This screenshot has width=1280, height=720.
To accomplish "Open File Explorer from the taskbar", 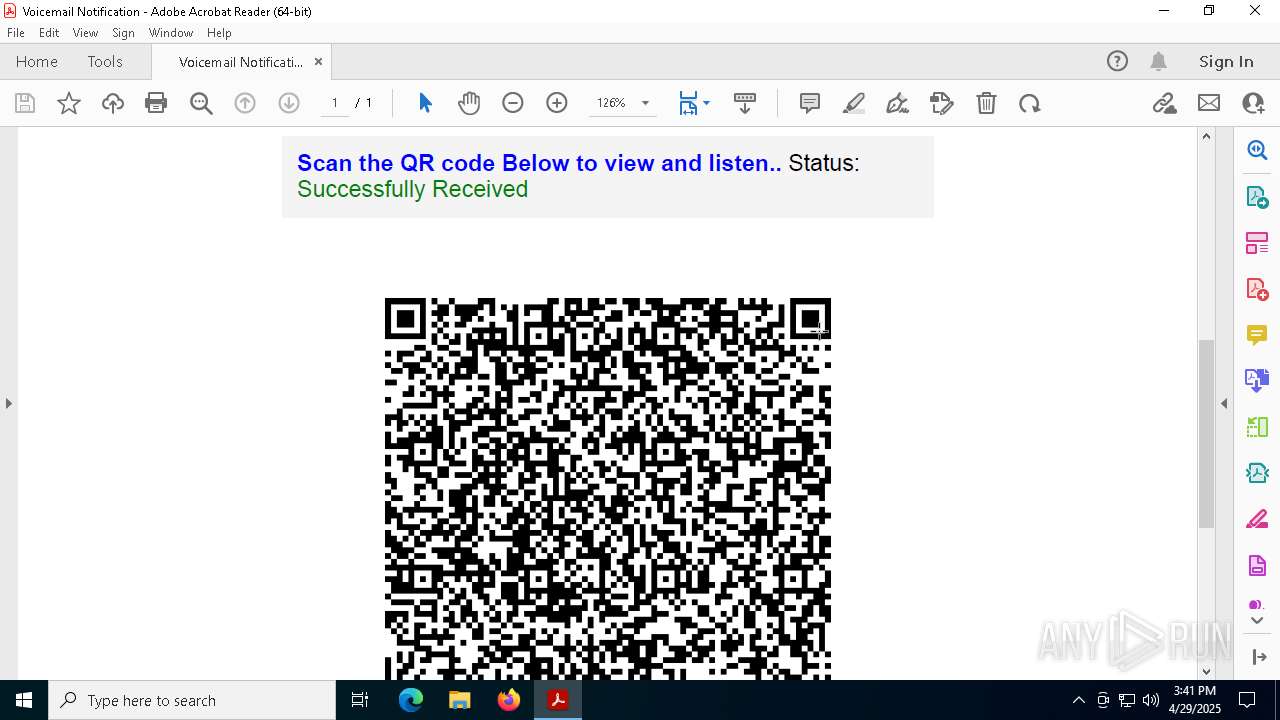I will (x=460, y=700).
